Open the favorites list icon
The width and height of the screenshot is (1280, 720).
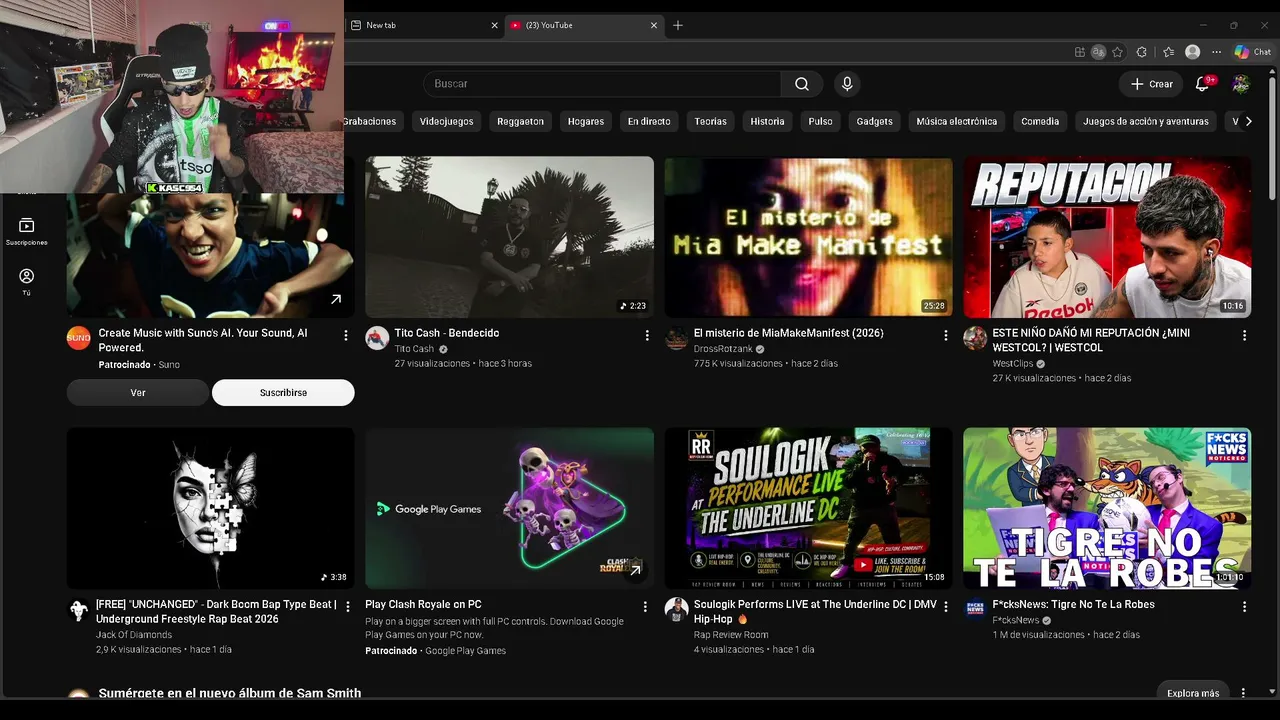pyautogui.click(x=1168, y=52)
